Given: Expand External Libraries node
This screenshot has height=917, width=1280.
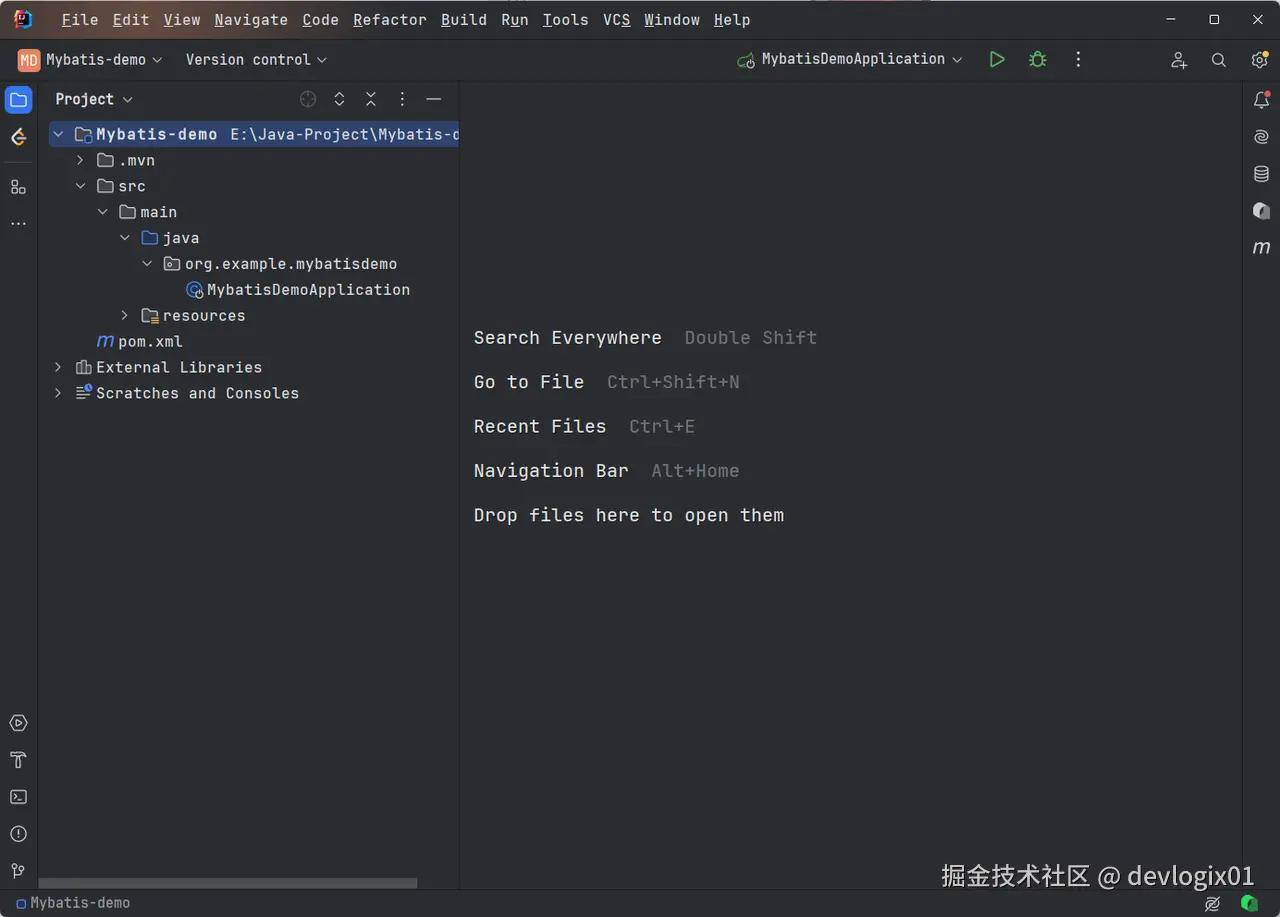Looking at the screenshot, I should (x=58, y=367).
